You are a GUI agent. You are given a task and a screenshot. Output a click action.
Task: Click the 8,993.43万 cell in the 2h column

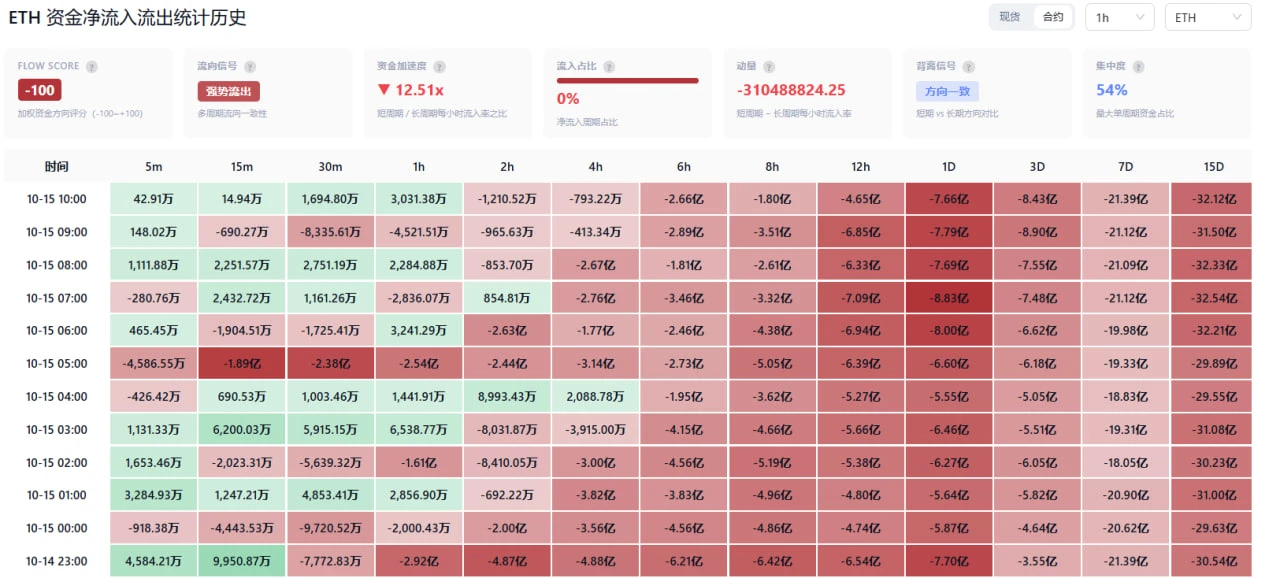point(507,396)
